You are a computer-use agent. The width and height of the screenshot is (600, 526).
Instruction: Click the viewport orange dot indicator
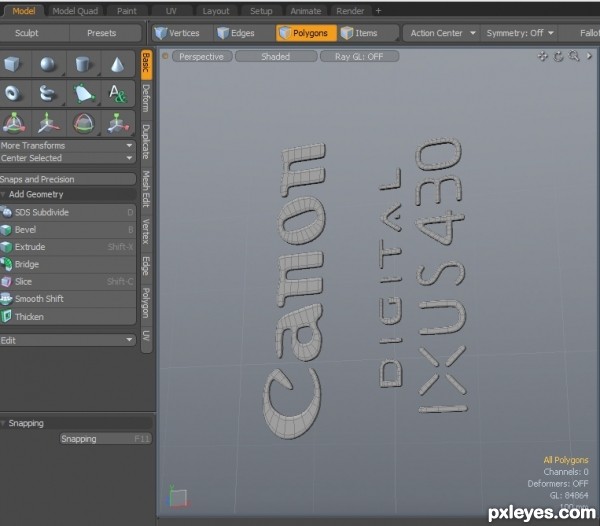click(165, 56)
